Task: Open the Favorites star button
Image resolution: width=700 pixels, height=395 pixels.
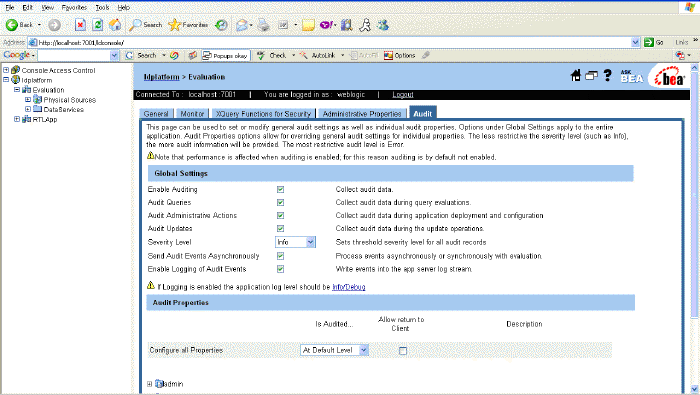Action: click(x=188, y=25)
